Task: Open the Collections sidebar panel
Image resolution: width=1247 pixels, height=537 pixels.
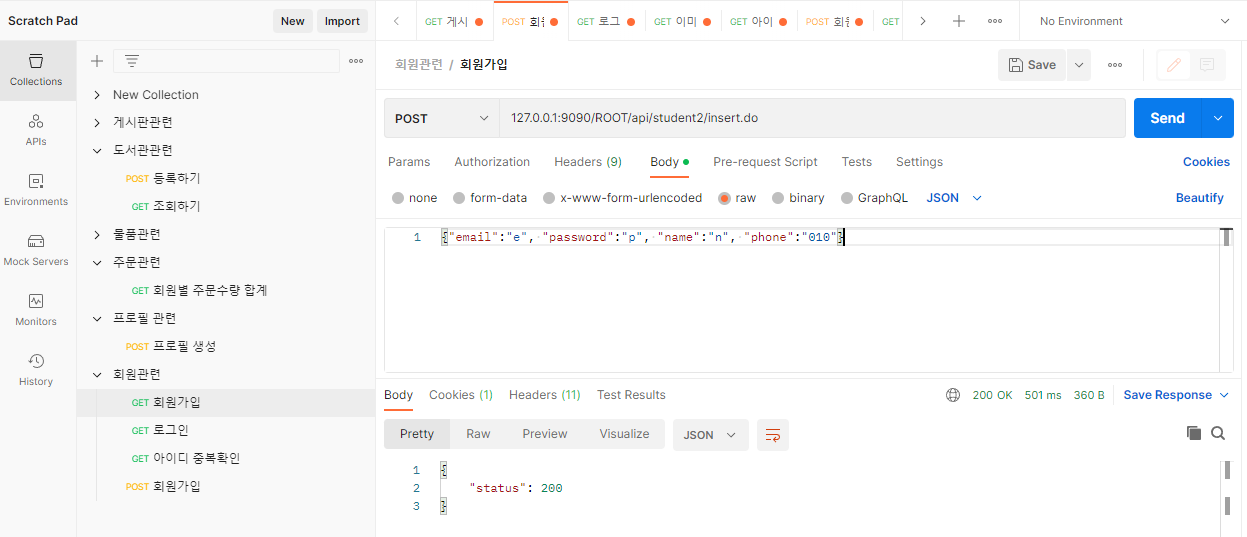Action: point(36,70)
